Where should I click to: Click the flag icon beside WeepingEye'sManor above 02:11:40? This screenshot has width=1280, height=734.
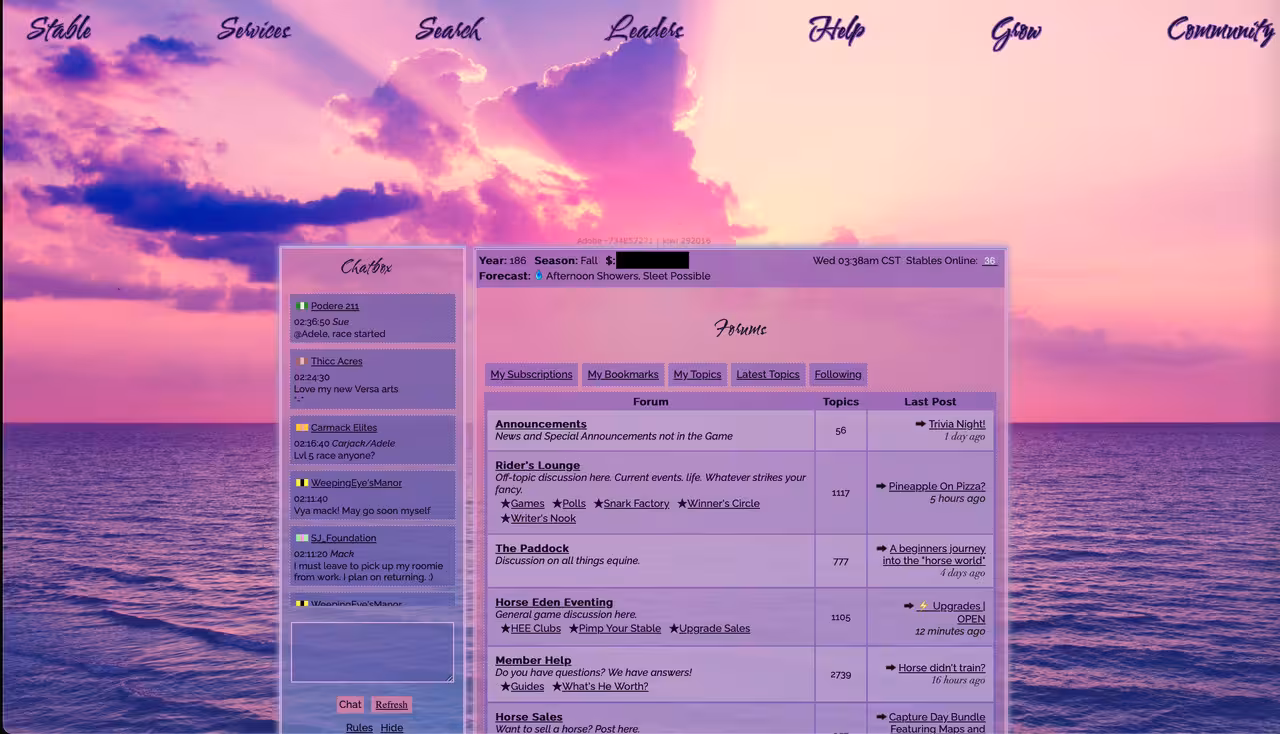(x=301, y=483)
